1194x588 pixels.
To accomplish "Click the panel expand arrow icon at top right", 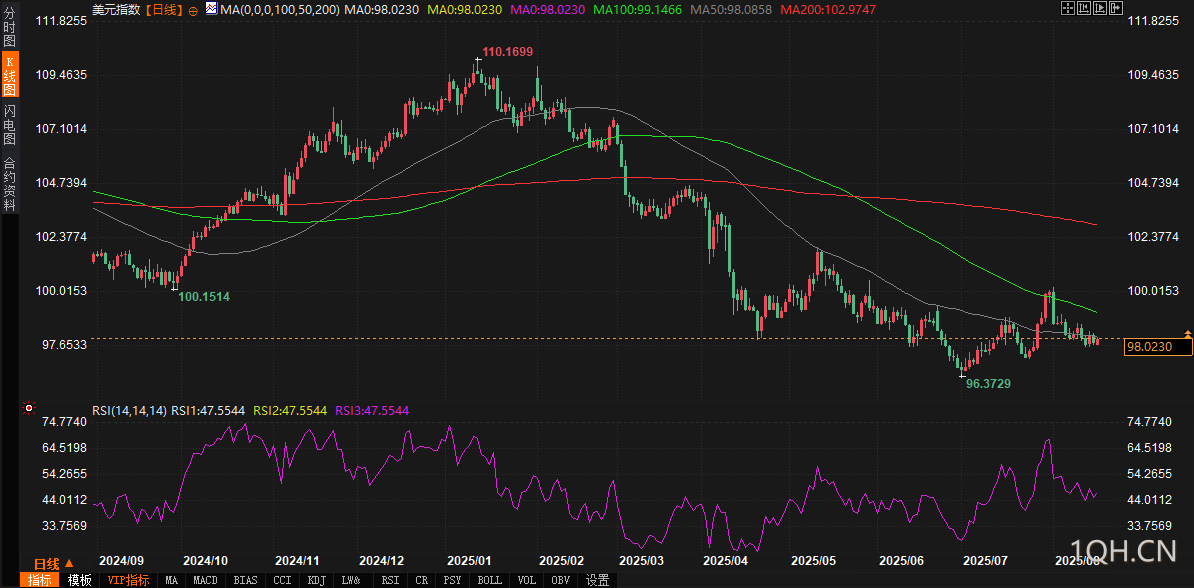I will click(1118, 8).
